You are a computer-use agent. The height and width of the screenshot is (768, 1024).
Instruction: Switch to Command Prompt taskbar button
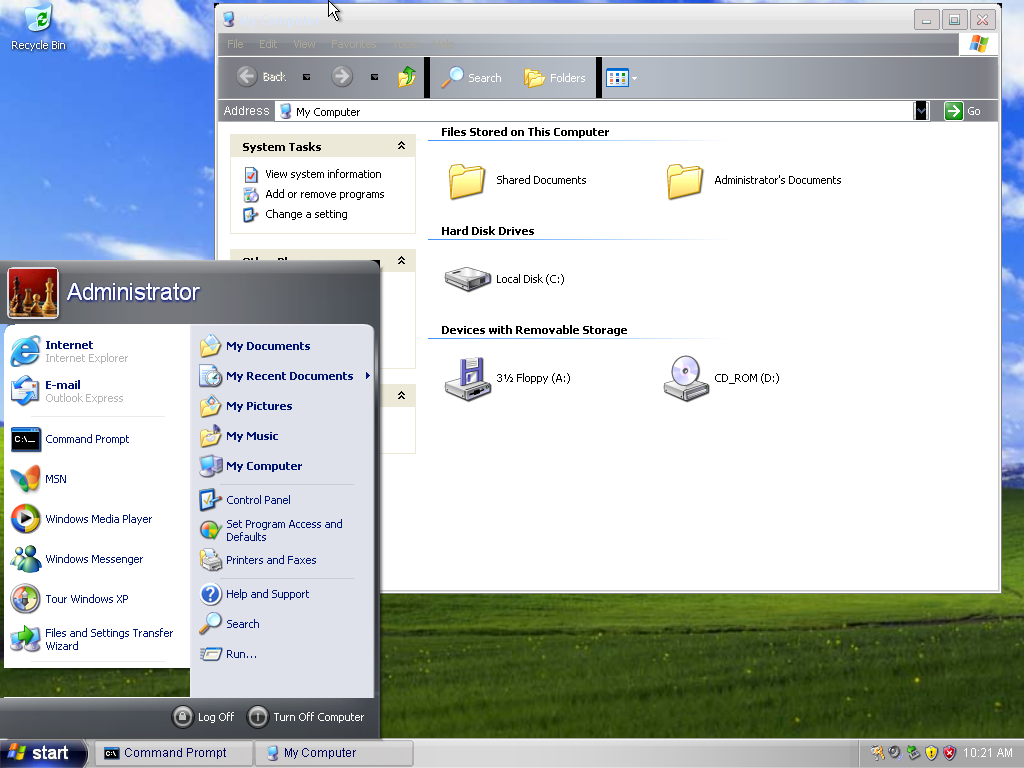(x=174, y=753)
